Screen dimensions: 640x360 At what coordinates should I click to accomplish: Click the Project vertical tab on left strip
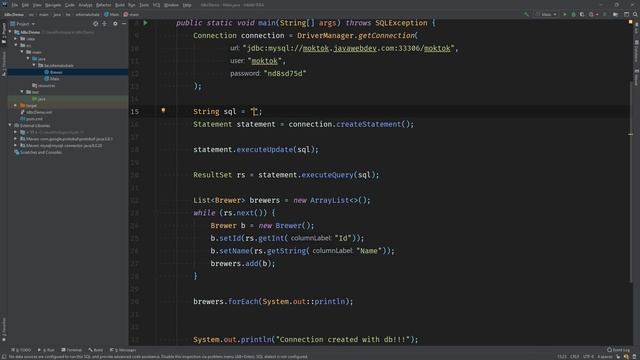4,33
